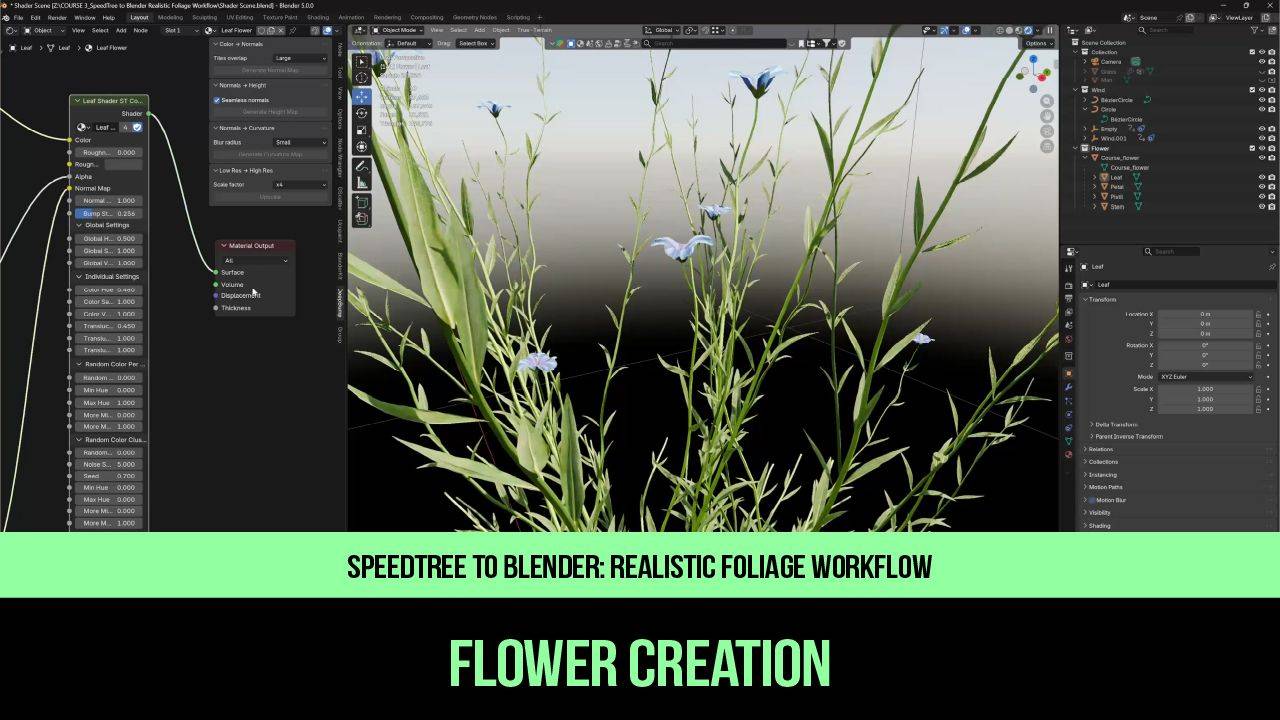Open the Output properties tab icon

[x=1069, y=299]
